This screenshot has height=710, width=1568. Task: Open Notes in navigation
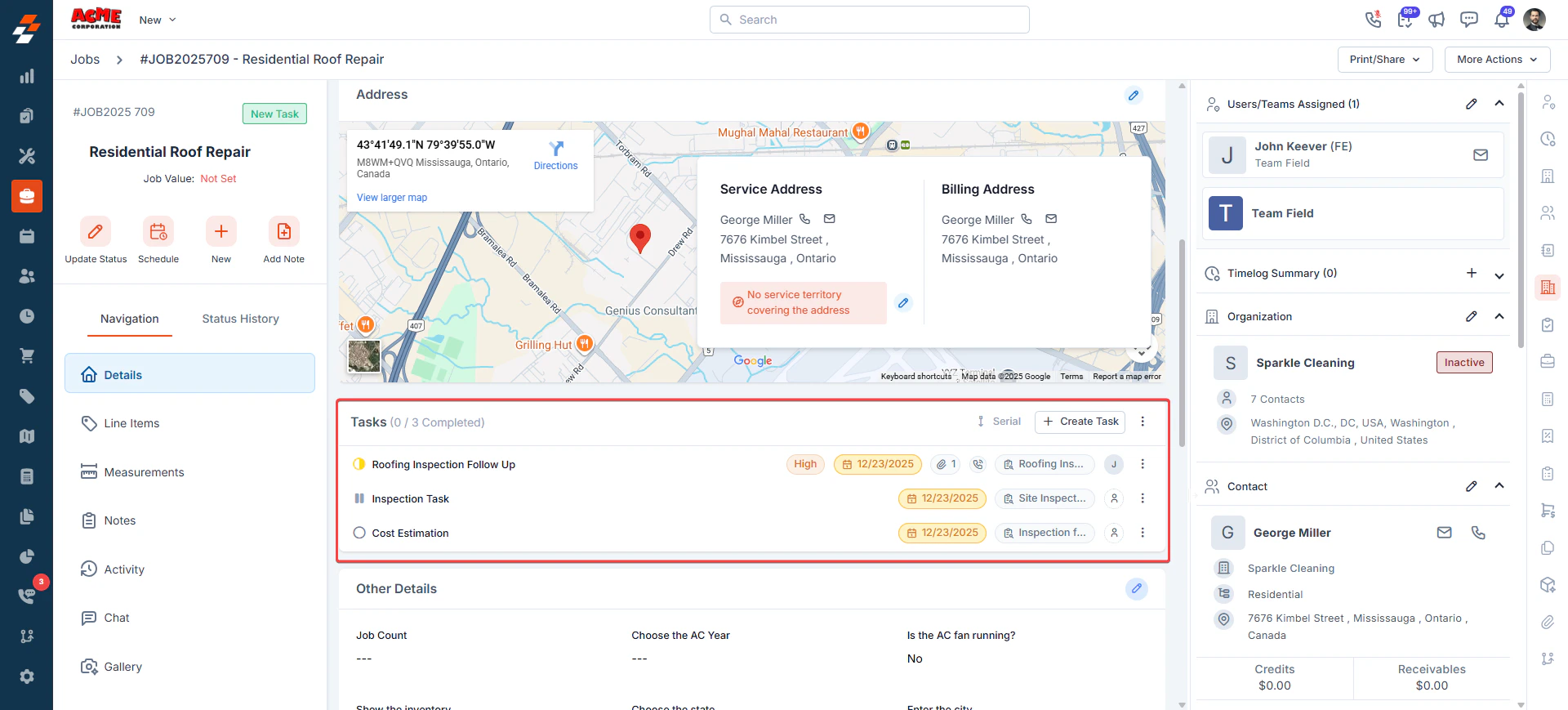189,520
